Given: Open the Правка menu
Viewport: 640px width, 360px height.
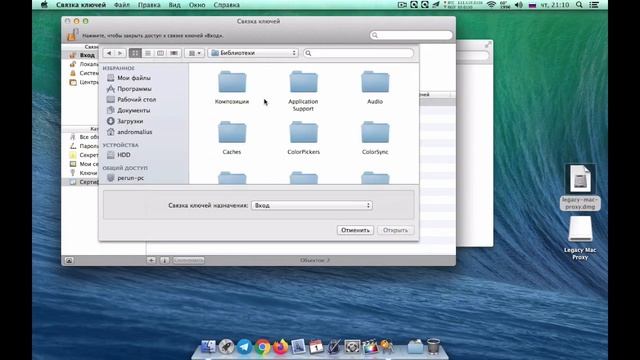Looking at the screenshot, I should click(x=149, y=5).
